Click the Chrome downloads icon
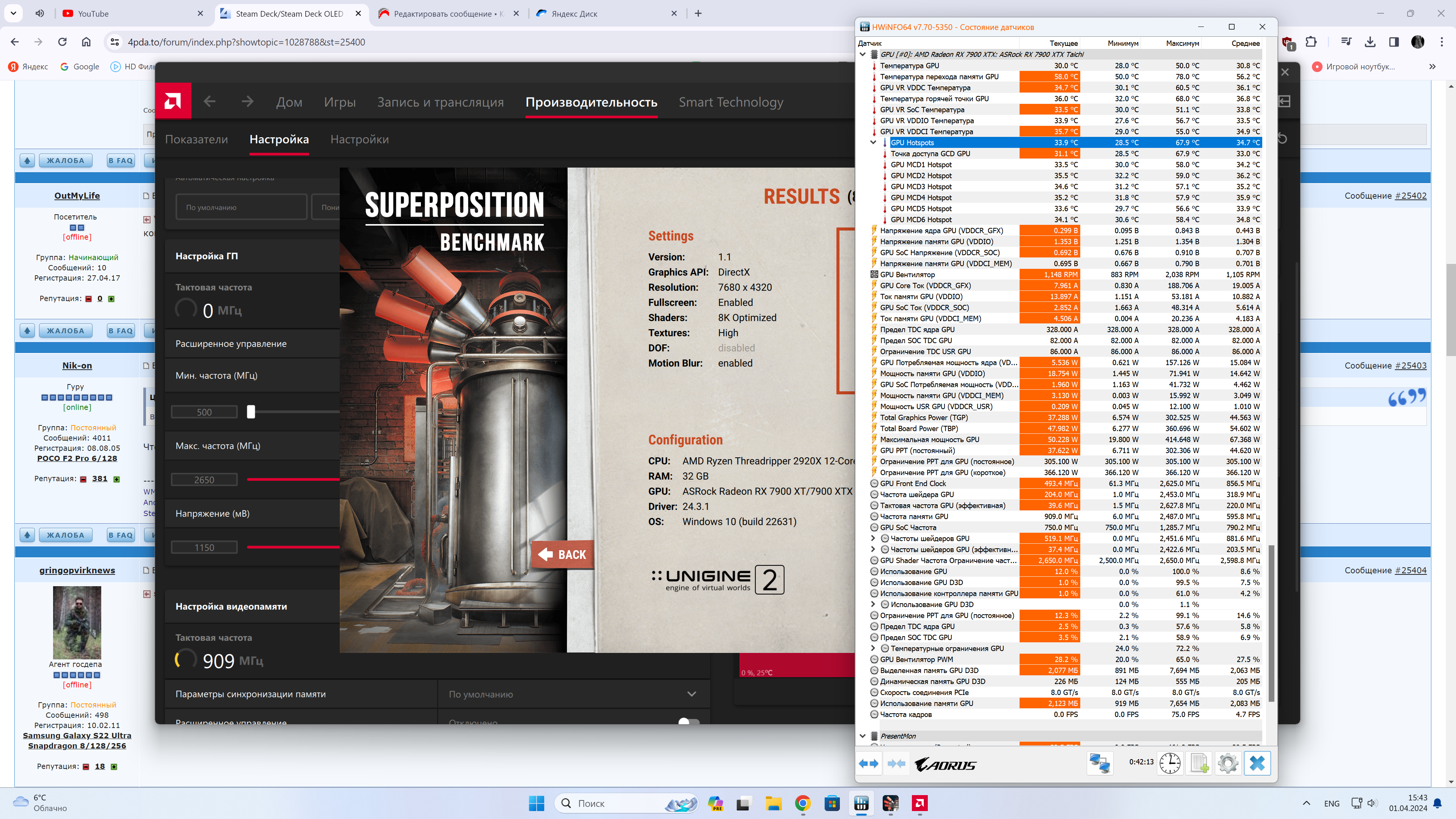 [x=1370, y=42]
